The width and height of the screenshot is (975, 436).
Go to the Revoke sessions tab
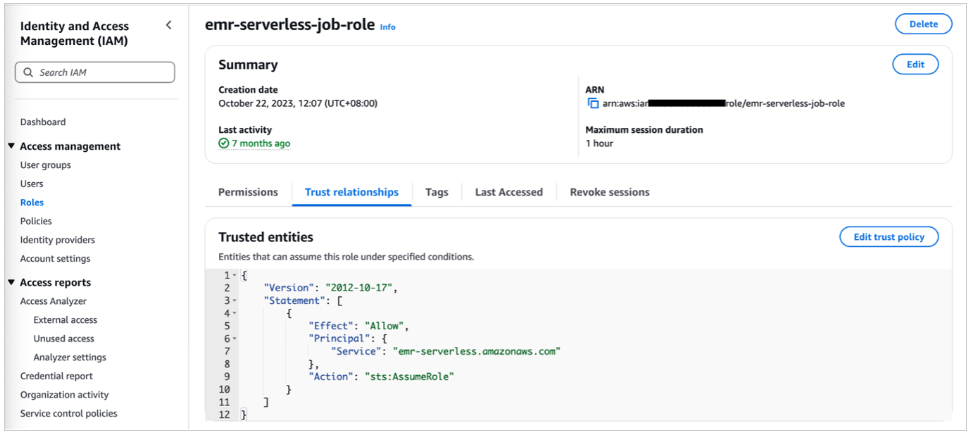(609, 192)
